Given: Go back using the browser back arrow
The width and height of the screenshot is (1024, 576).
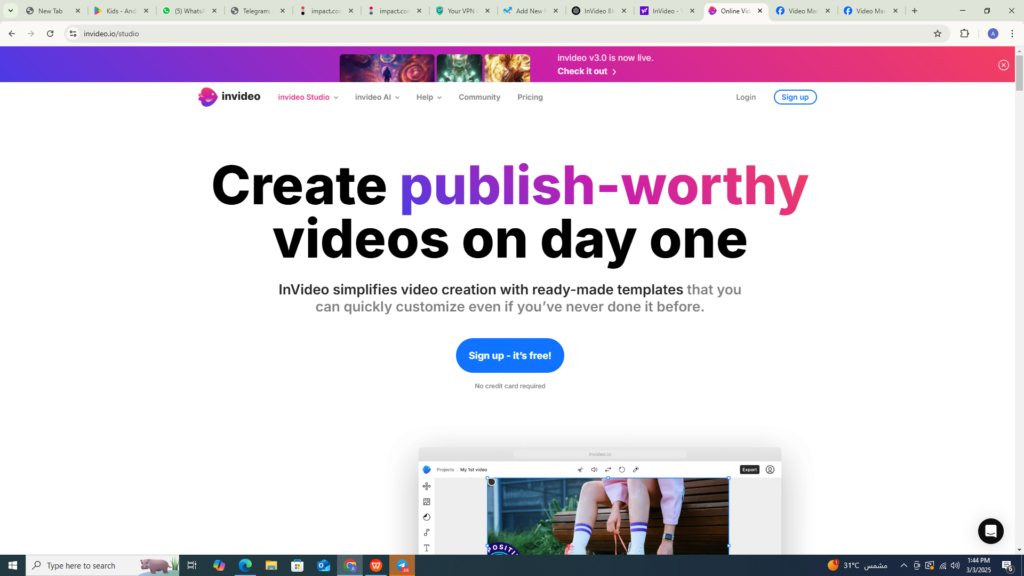Looking at the screenshot, I should tap(12, 33).
